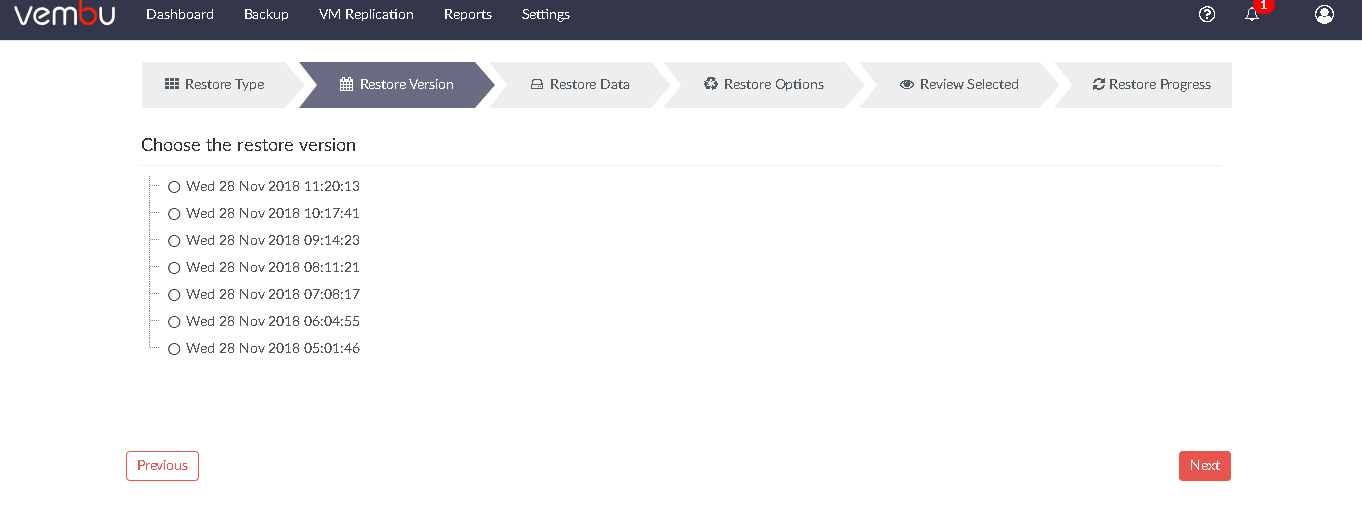Select version Wed 28 Nov 2018 08:11:21

174,268
